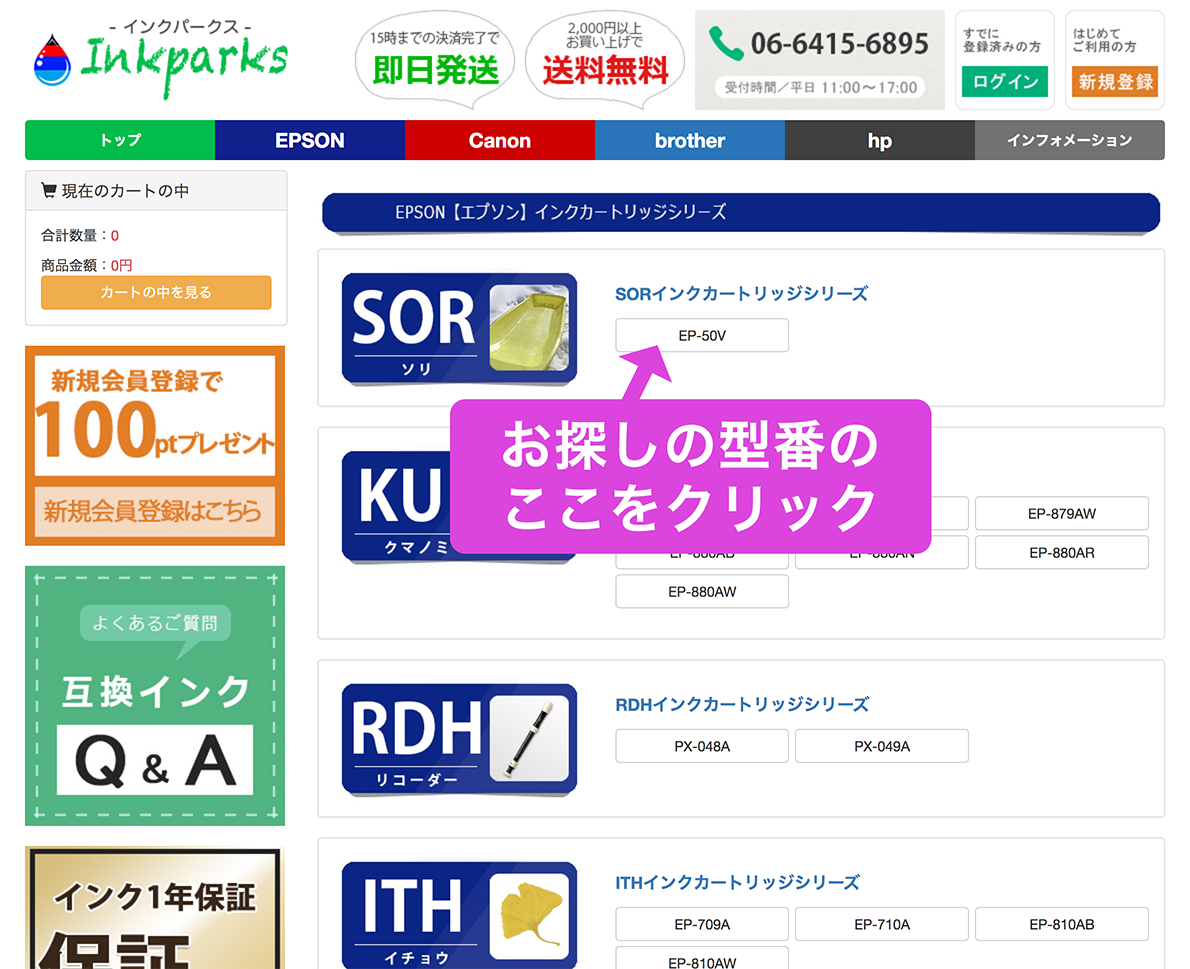Select the brother tab
Image resolution: width=1190 pixels, height=969 pixels.
point(690,140)
